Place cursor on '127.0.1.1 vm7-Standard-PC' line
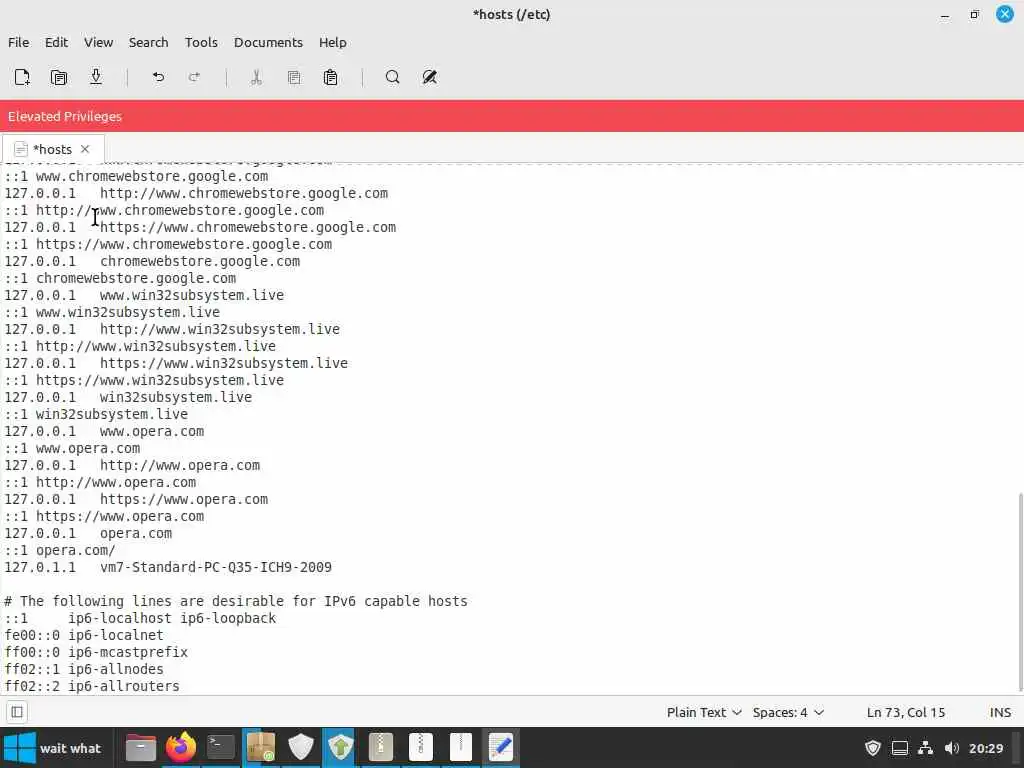Screen dimensions: 1024x768 [x=168, y=568]
